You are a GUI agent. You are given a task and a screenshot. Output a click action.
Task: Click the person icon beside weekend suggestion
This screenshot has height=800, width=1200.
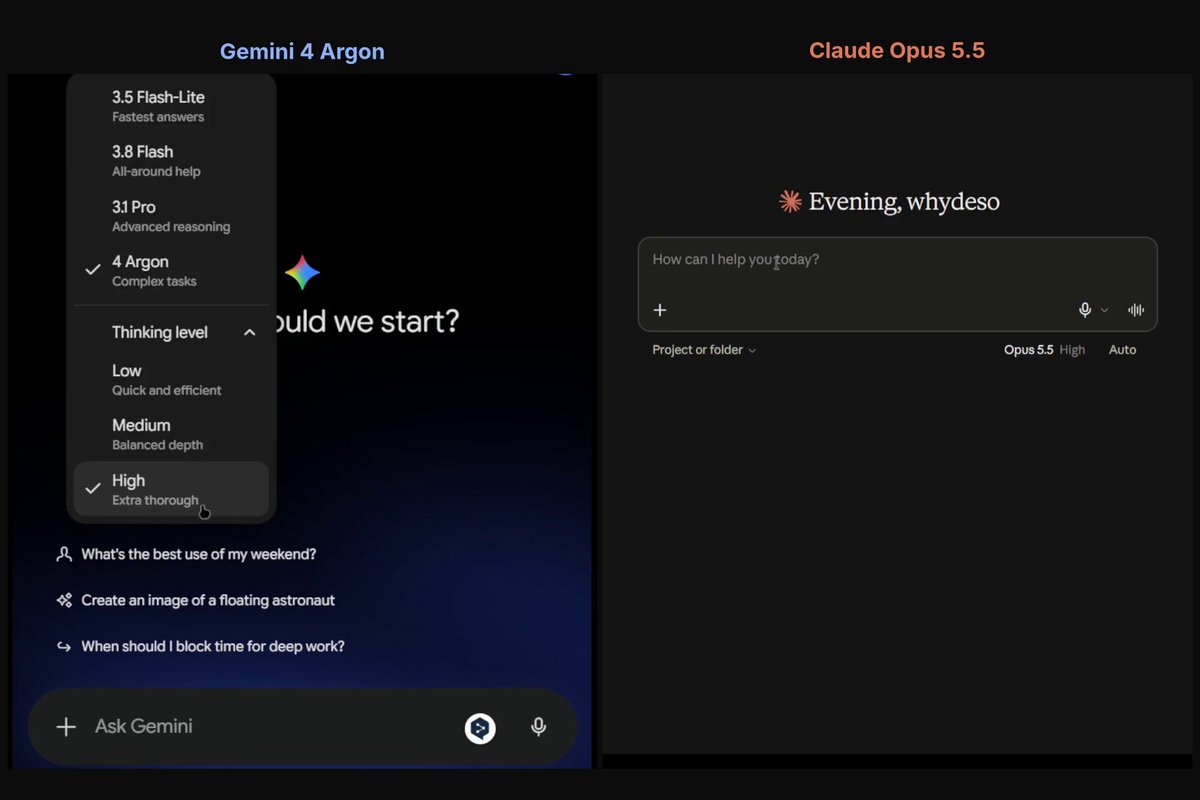(x=64, y=554)
